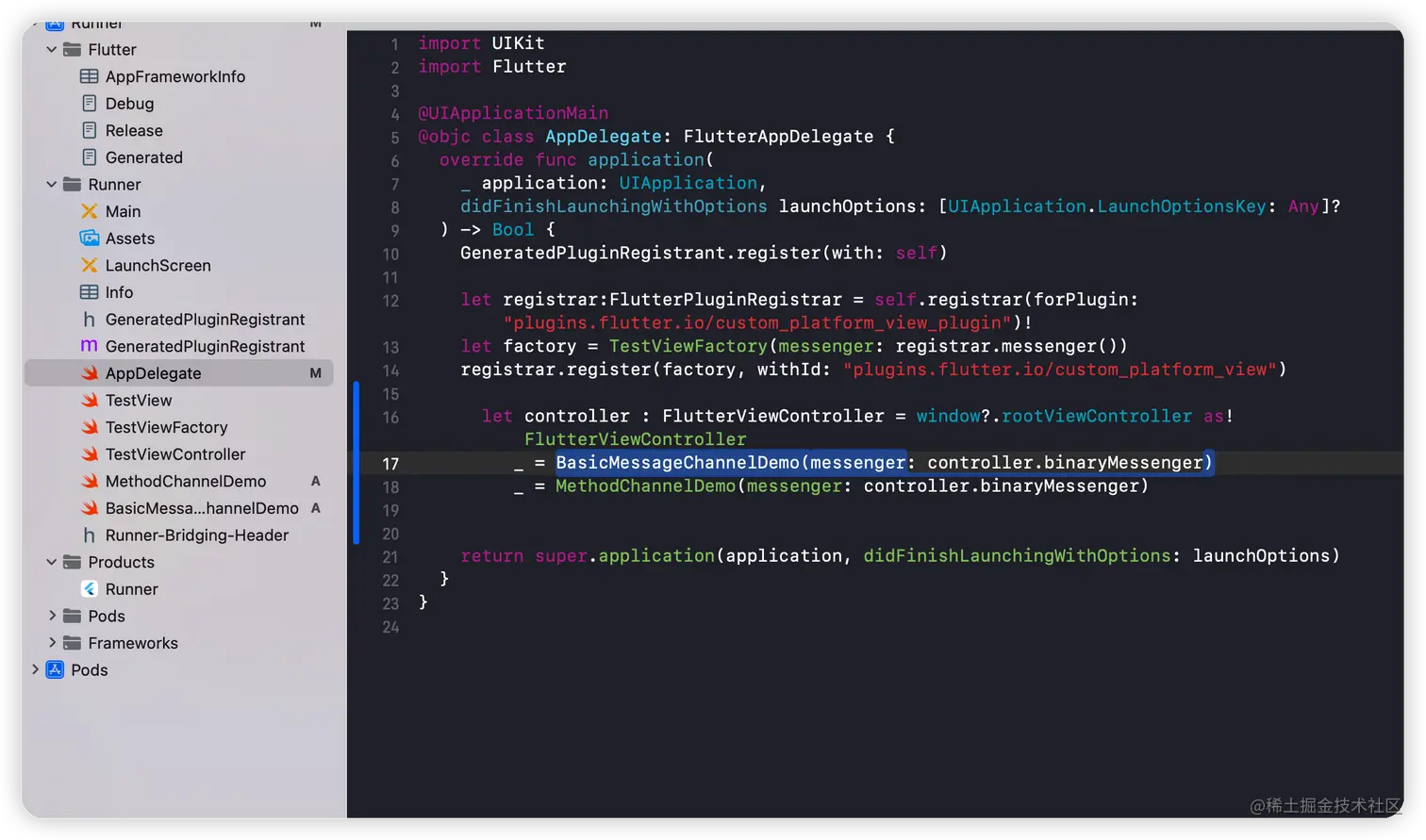This screenshot has height=840, width=1426.
Task: Click MethodChannelDemo in line 18
Action: 645,486
